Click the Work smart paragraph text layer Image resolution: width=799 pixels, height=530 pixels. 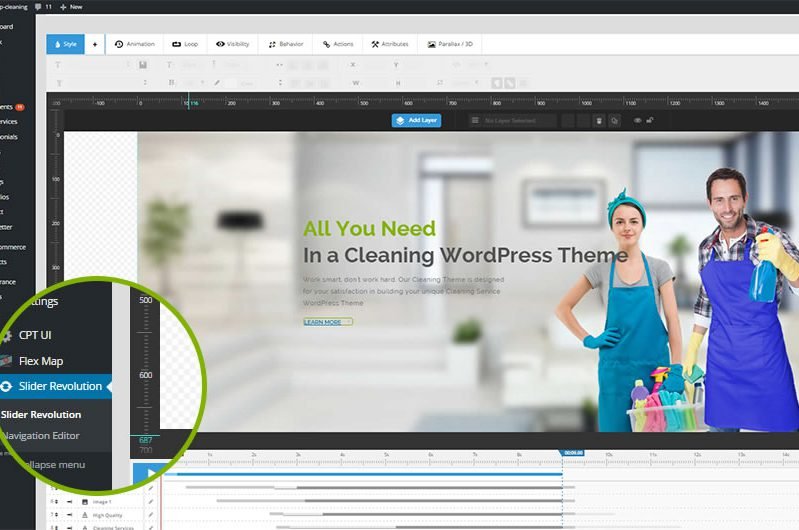click(403, 291)
